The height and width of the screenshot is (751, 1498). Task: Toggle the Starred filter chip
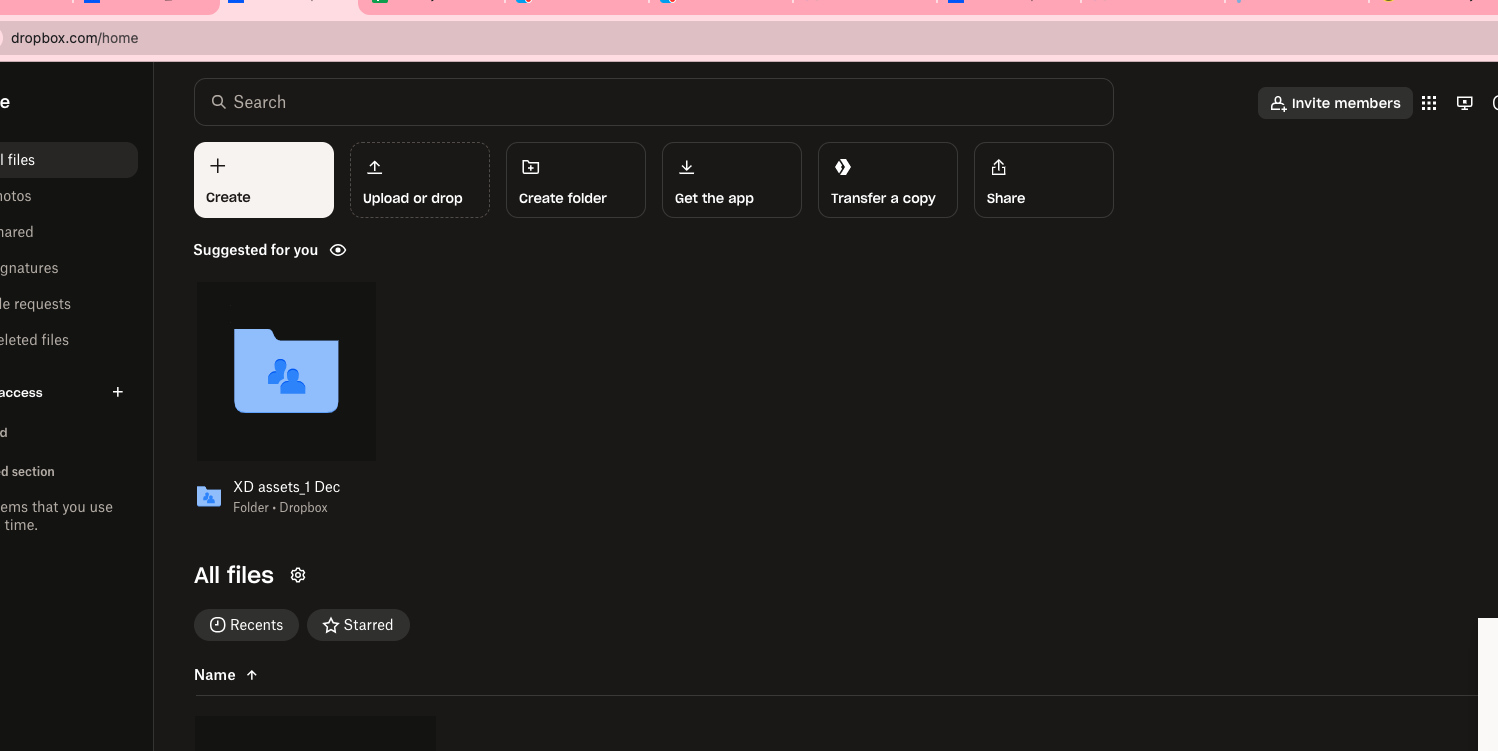point(358,625)
